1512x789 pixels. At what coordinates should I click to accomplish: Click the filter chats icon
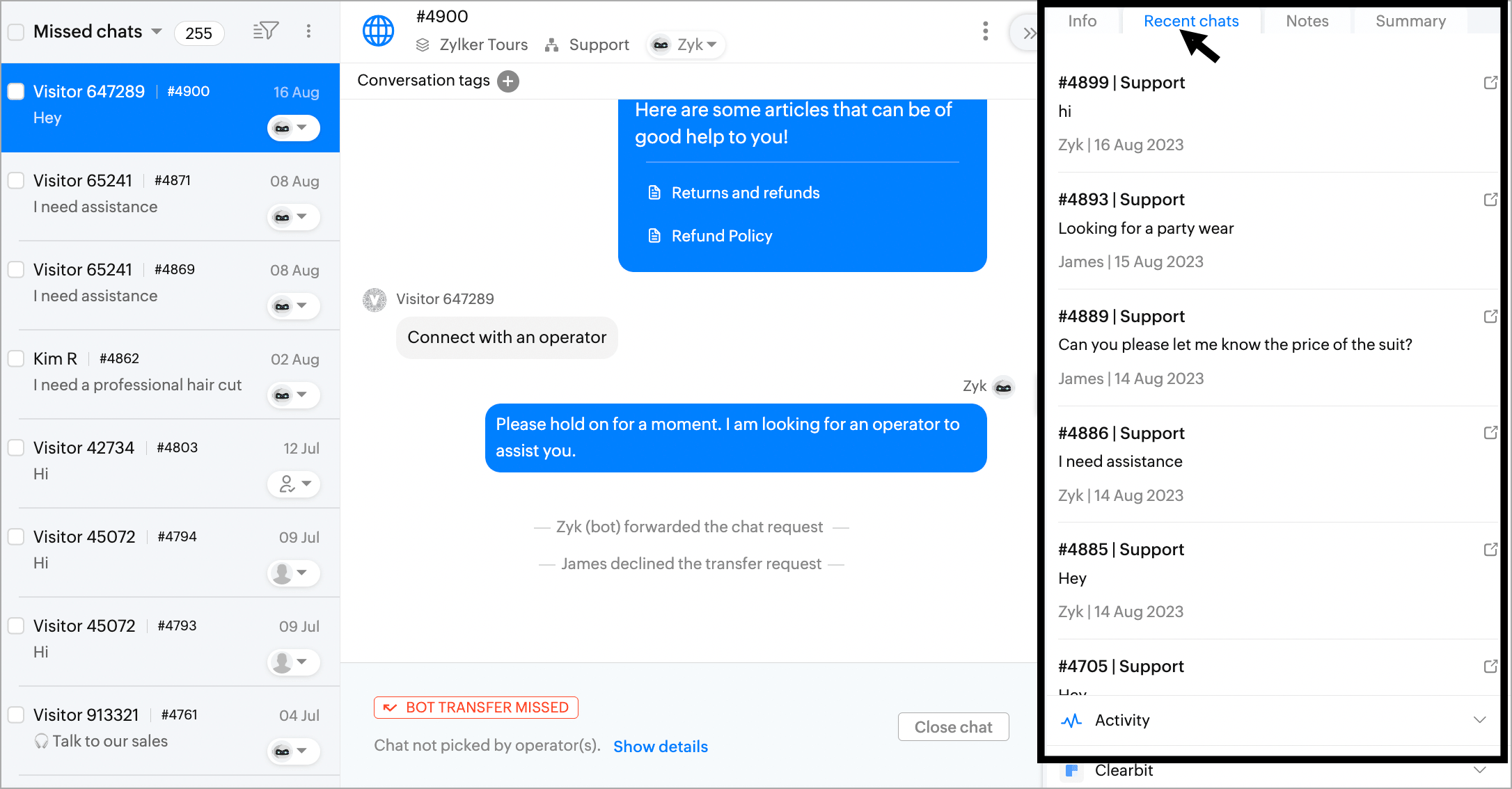click(265, 31)
